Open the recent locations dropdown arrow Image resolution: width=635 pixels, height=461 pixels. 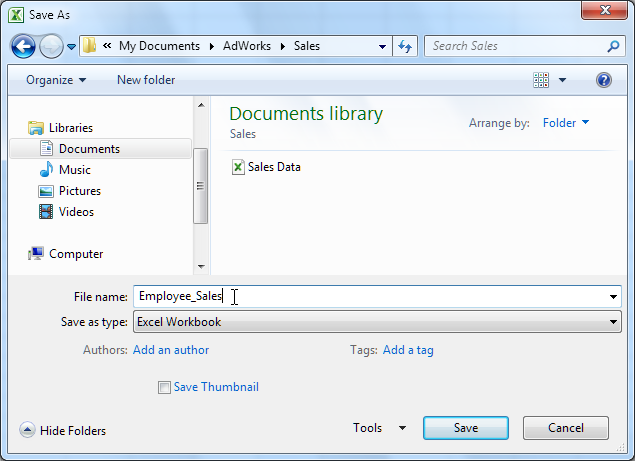tap(71, 47)
